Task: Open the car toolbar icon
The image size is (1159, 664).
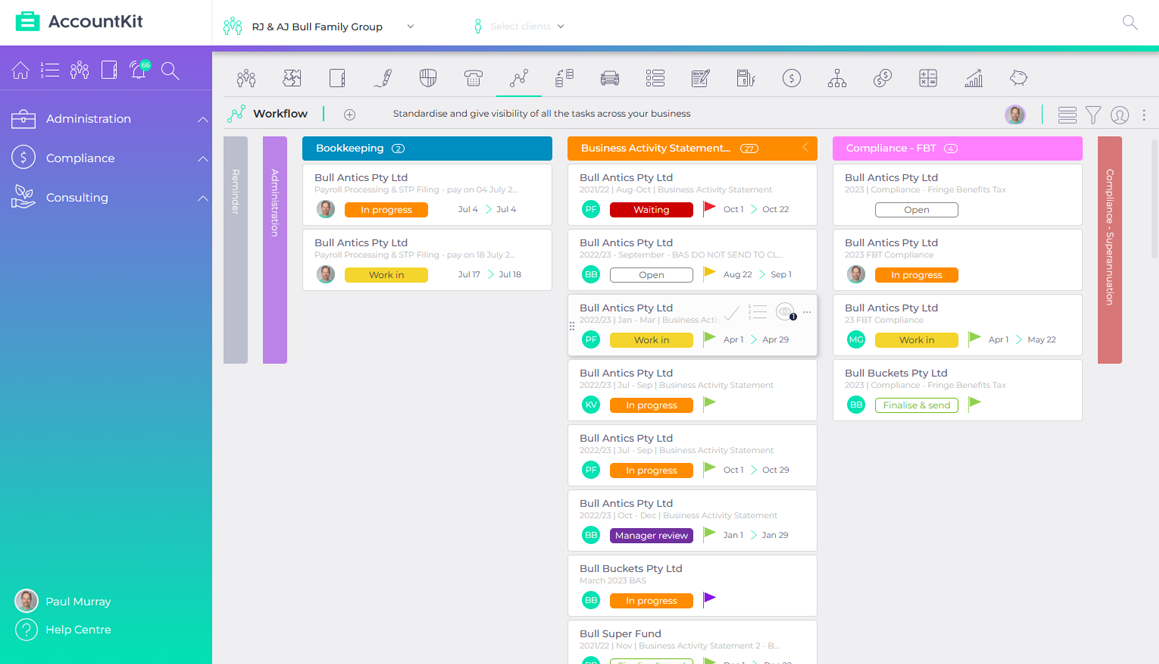Action: pos(610,78)
